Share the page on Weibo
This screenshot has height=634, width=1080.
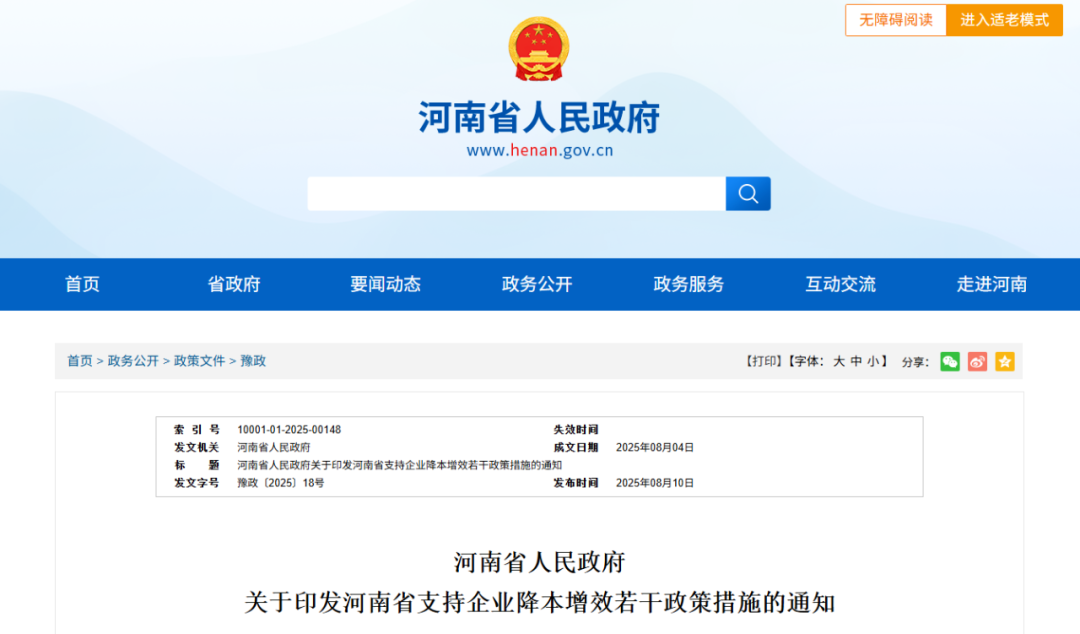[x=977, y=362]
